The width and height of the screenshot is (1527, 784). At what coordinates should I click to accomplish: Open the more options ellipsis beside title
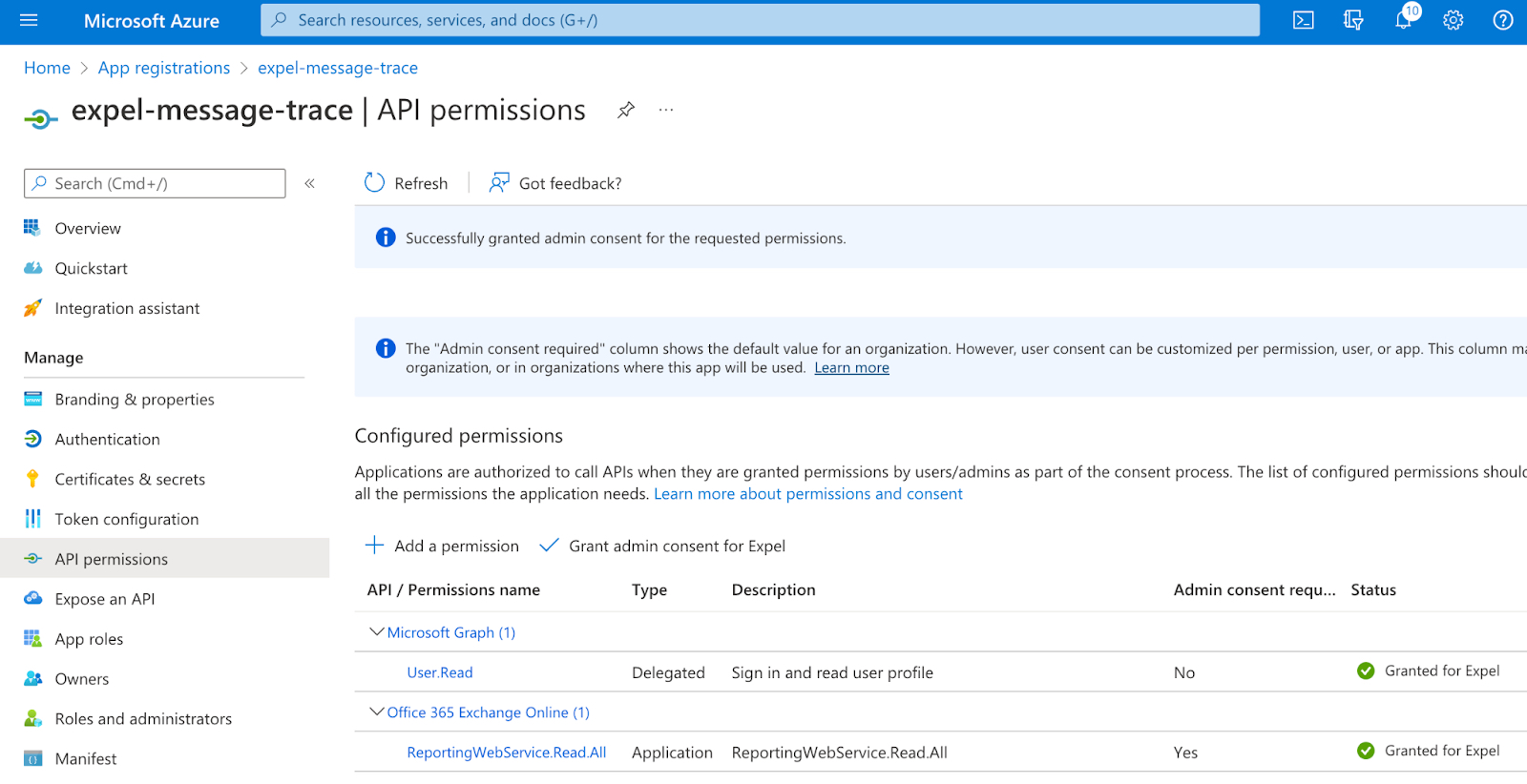[666, 110]
